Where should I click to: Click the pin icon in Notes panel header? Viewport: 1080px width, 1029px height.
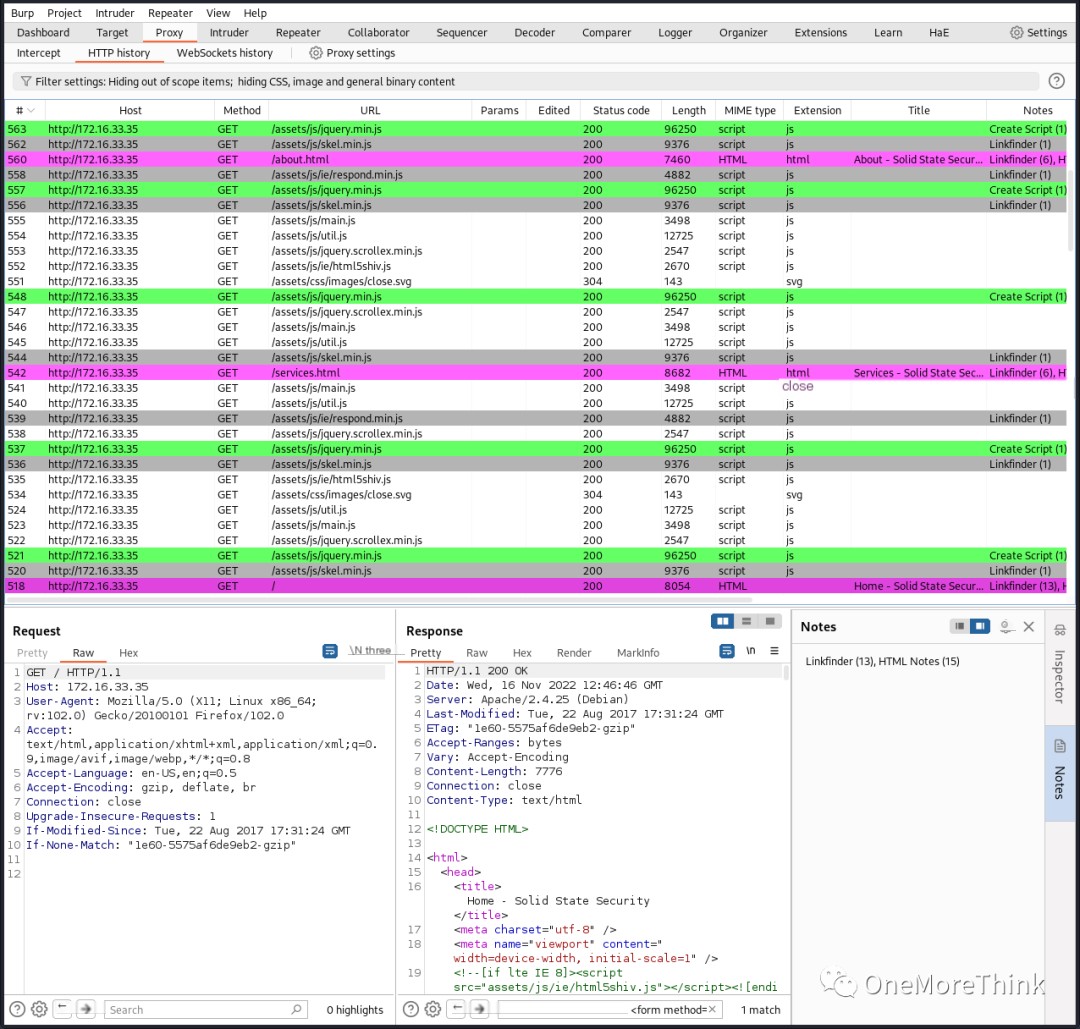point(1006,627)
